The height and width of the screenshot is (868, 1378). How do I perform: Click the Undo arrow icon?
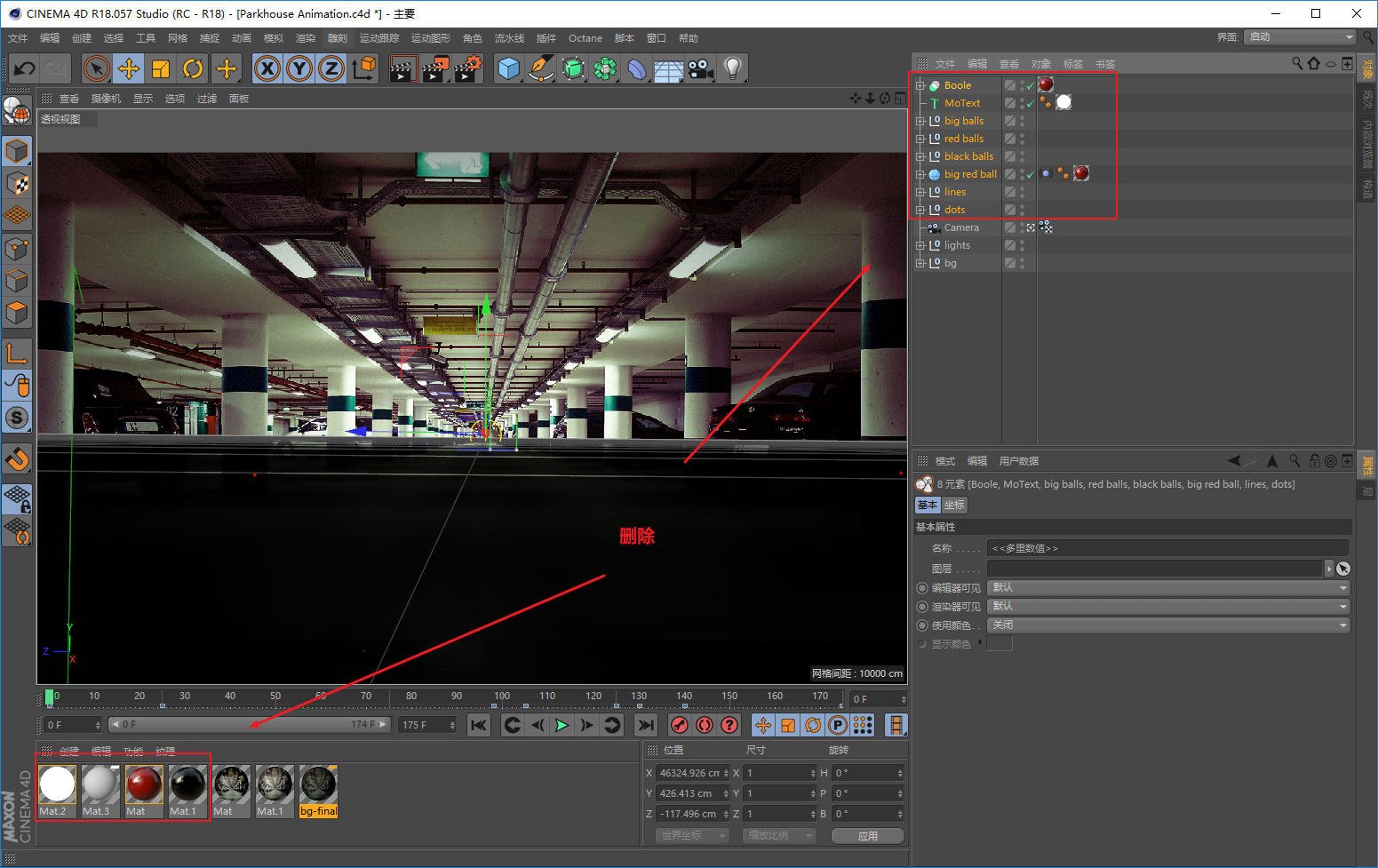(x=24, y=68)
